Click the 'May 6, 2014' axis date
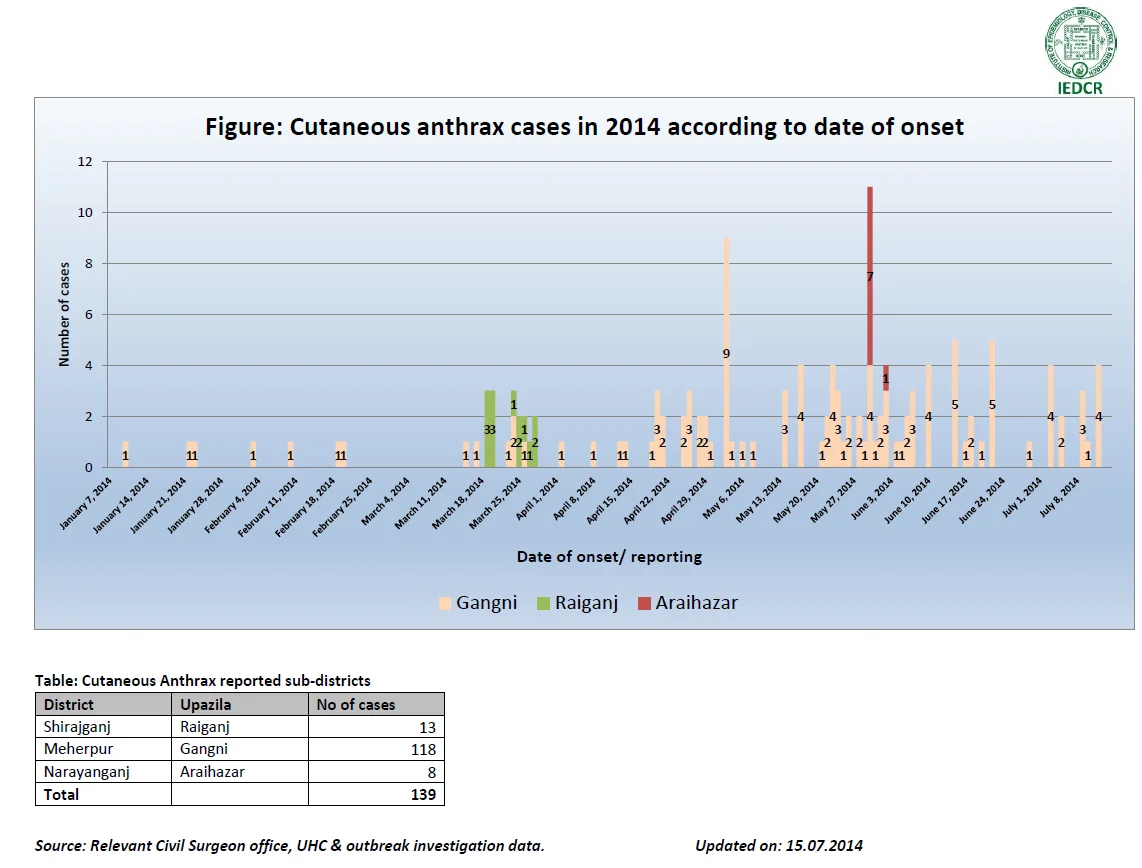This screenshot has width=1142, height=868. pos(725,499)
